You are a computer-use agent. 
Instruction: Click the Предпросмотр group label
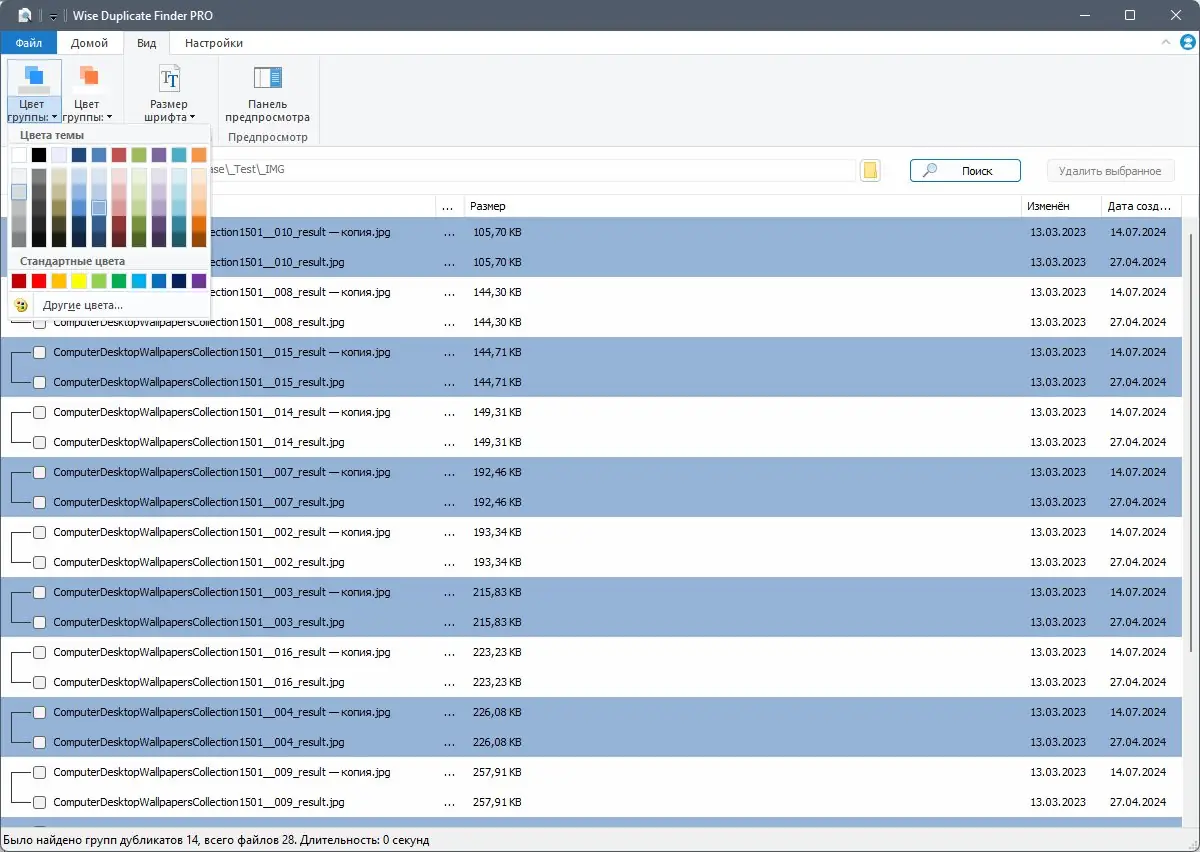267,137
